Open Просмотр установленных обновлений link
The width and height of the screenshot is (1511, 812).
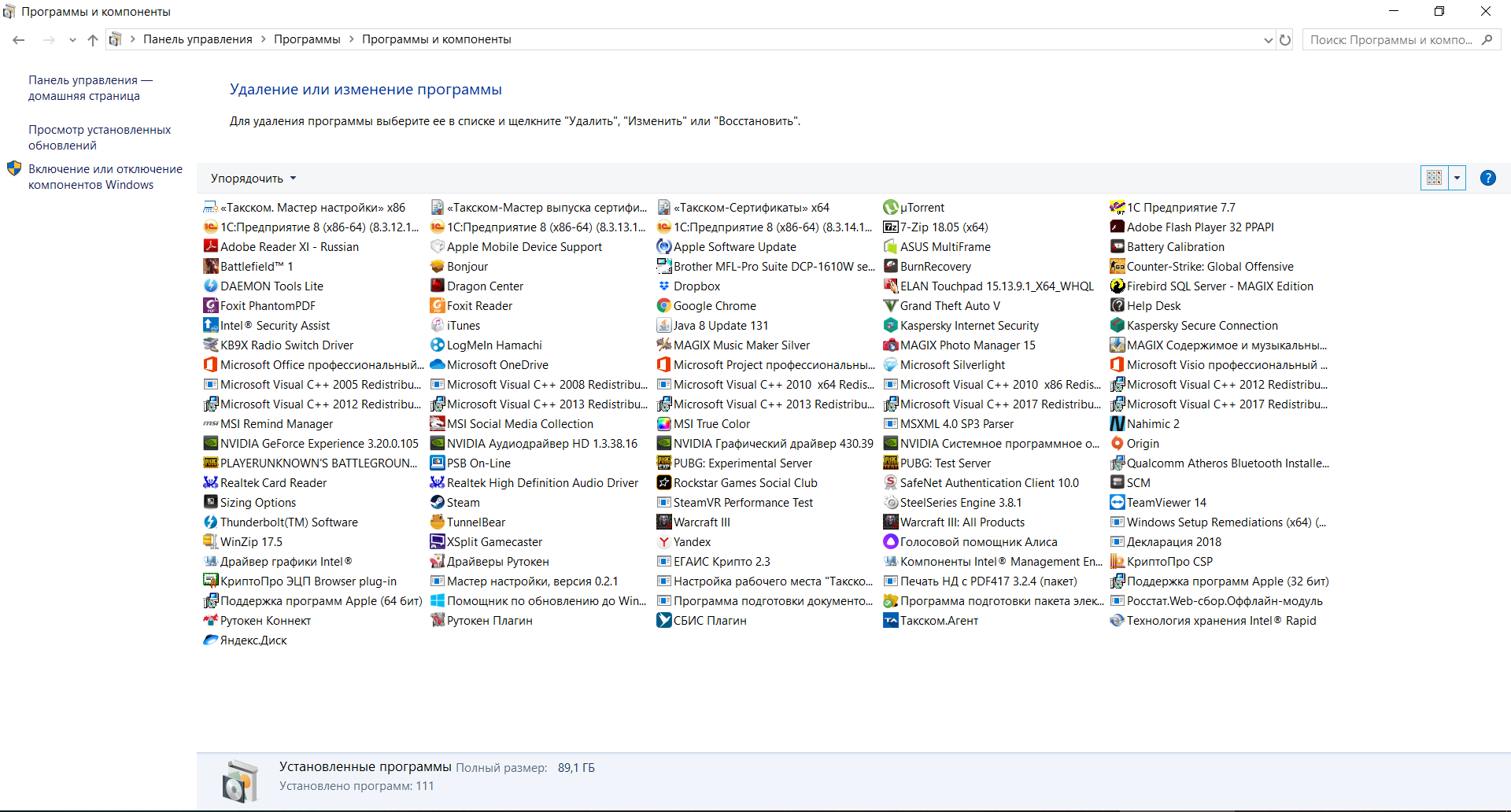tap(99, 138)
